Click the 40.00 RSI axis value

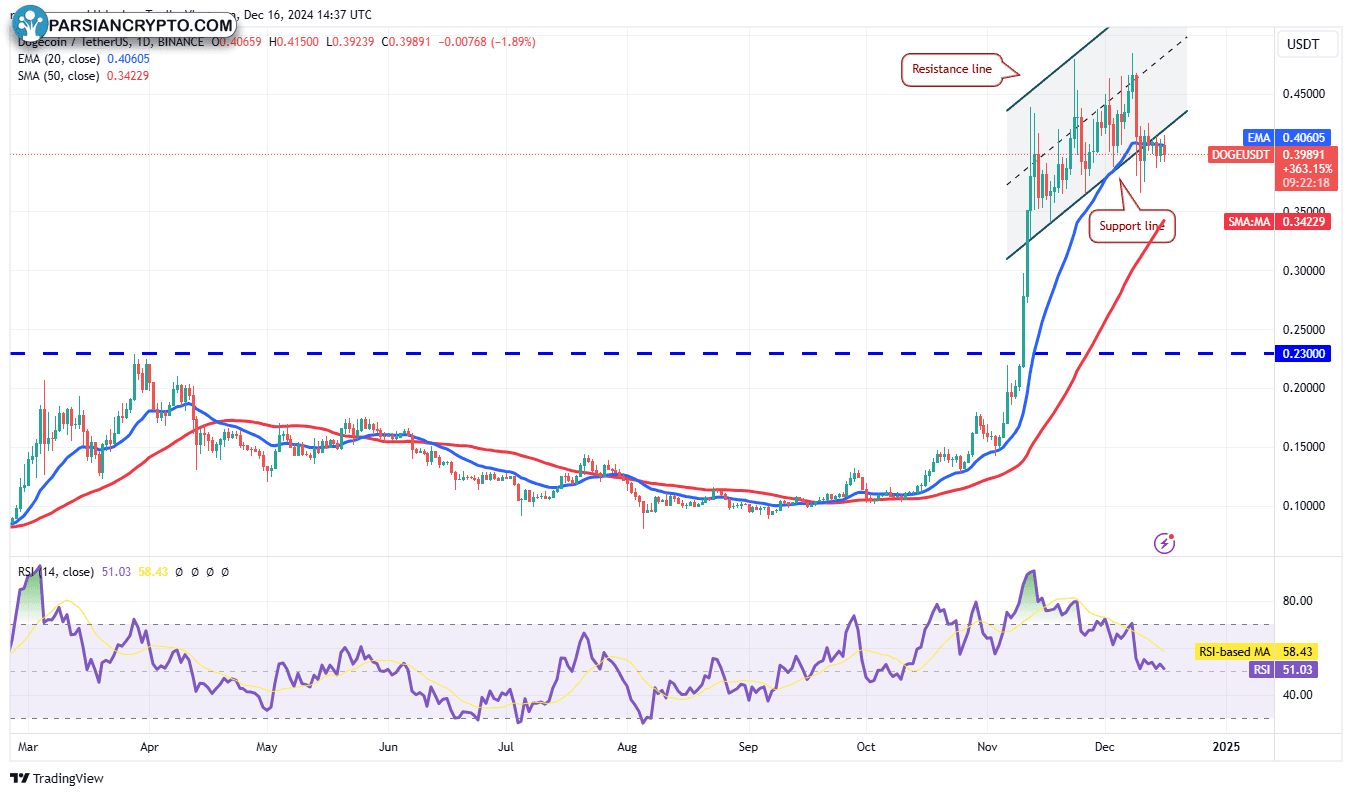pos(1298,695)
